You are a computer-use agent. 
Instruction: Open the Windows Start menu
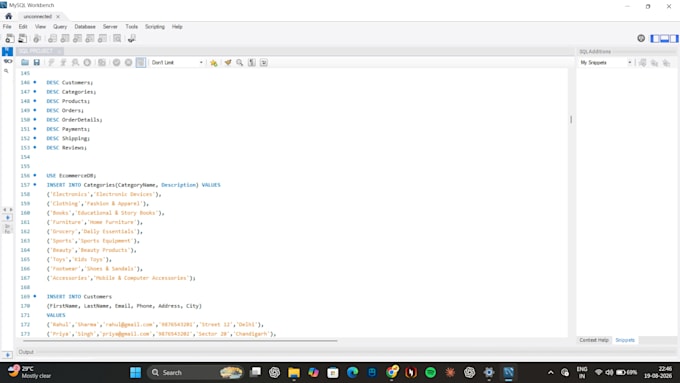click(x=136, y=372)
